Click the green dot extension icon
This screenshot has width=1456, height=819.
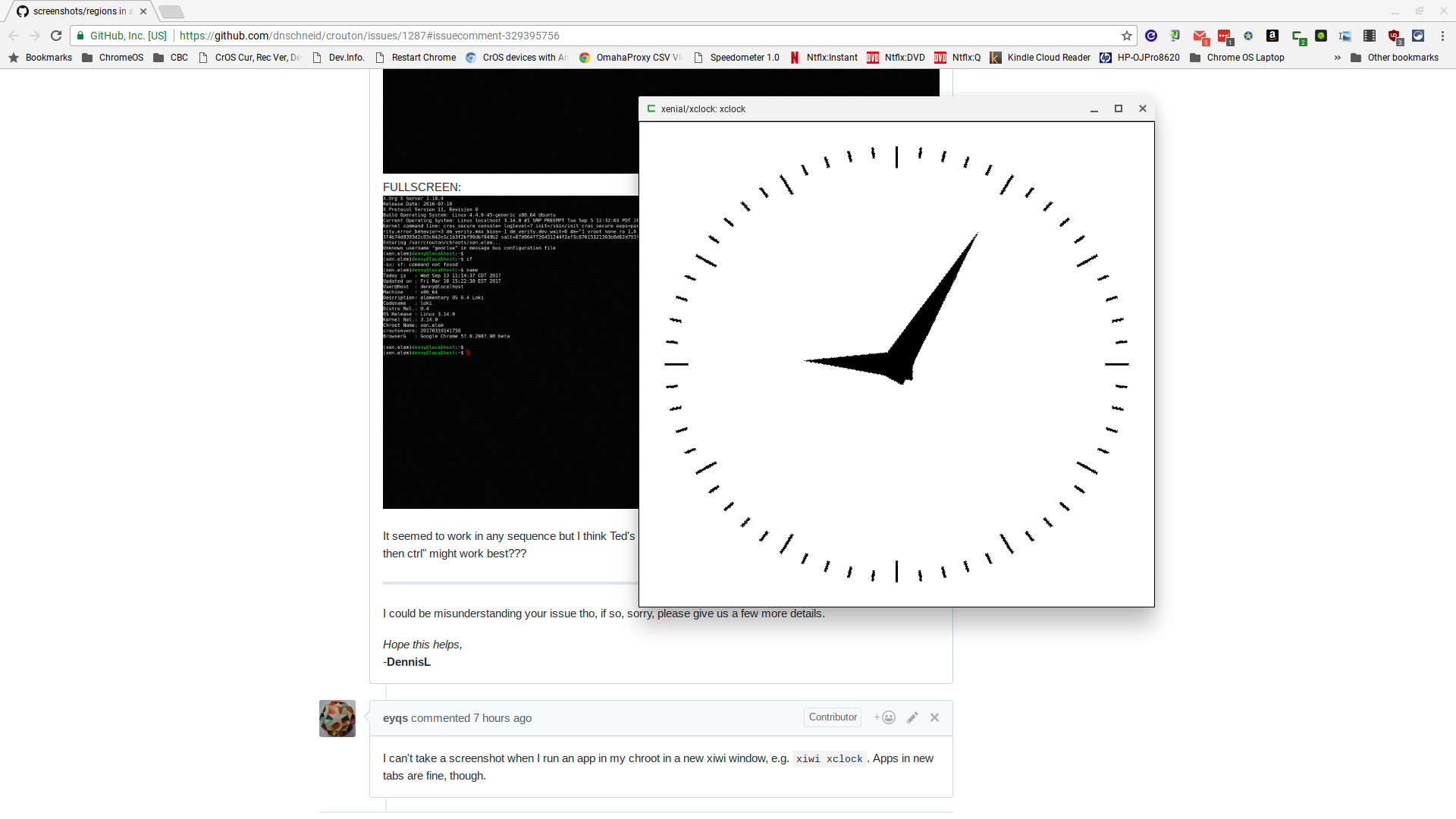[1321, 36]
